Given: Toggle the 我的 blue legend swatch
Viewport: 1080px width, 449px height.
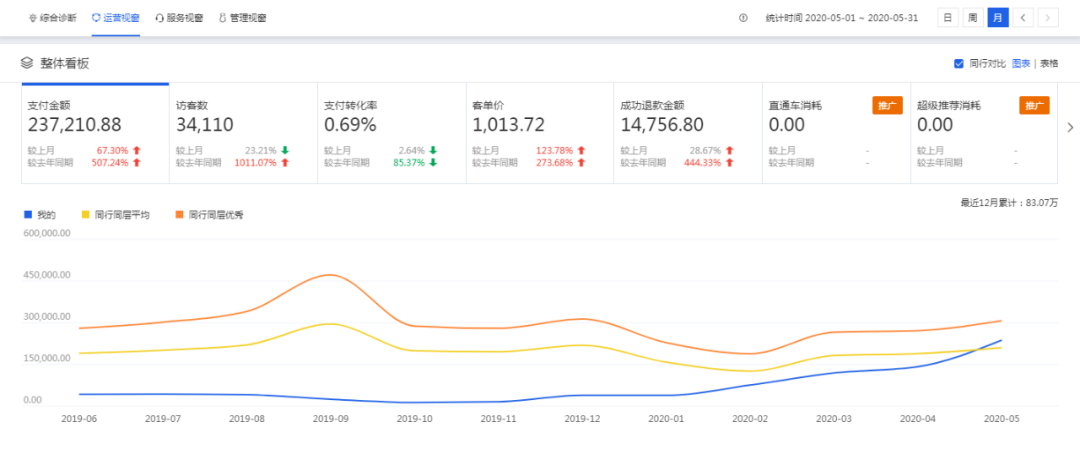Looking at the screenshot, I should pos(28,215).
